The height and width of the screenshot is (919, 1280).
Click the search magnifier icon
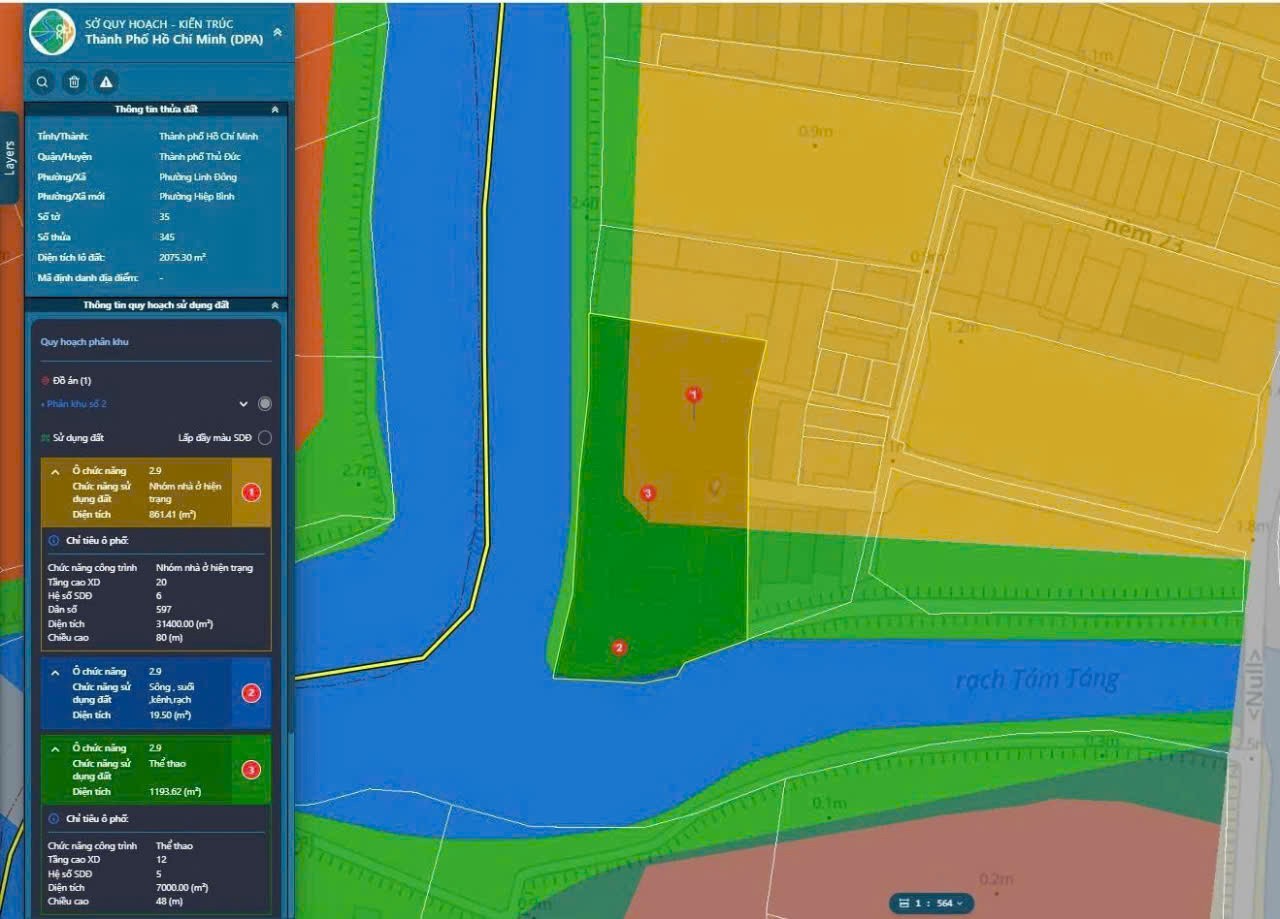pos(42,82)
